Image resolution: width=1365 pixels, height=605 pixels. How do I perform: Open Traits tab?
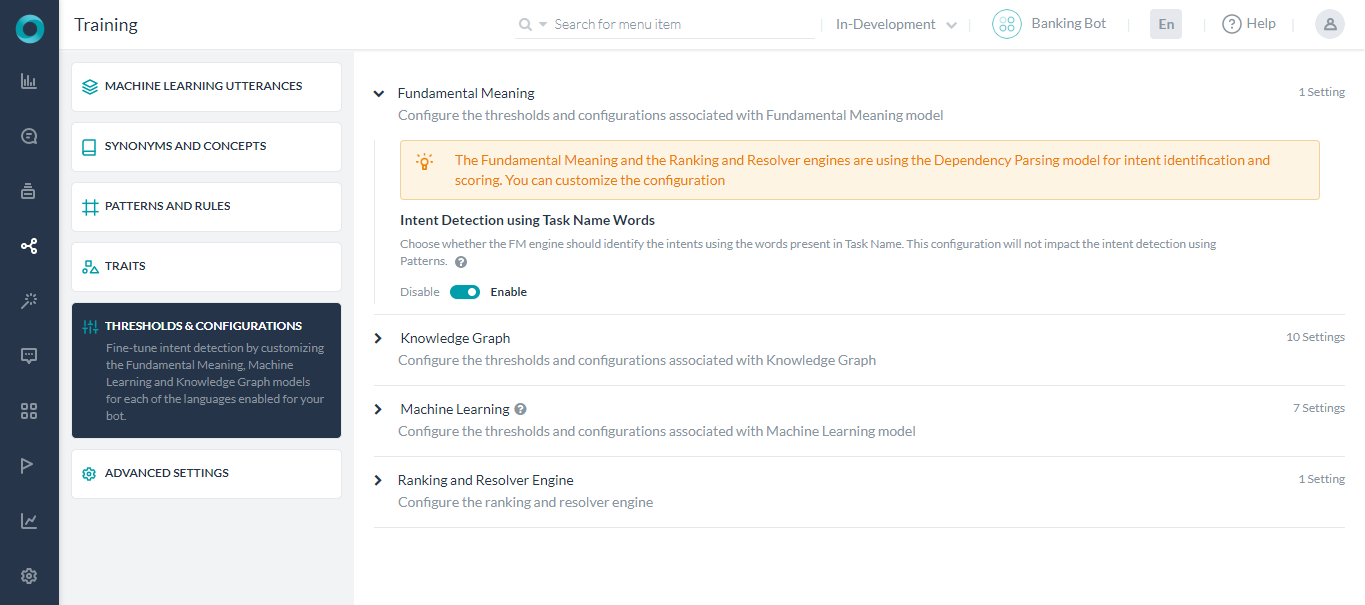click(x=206, y=267)
